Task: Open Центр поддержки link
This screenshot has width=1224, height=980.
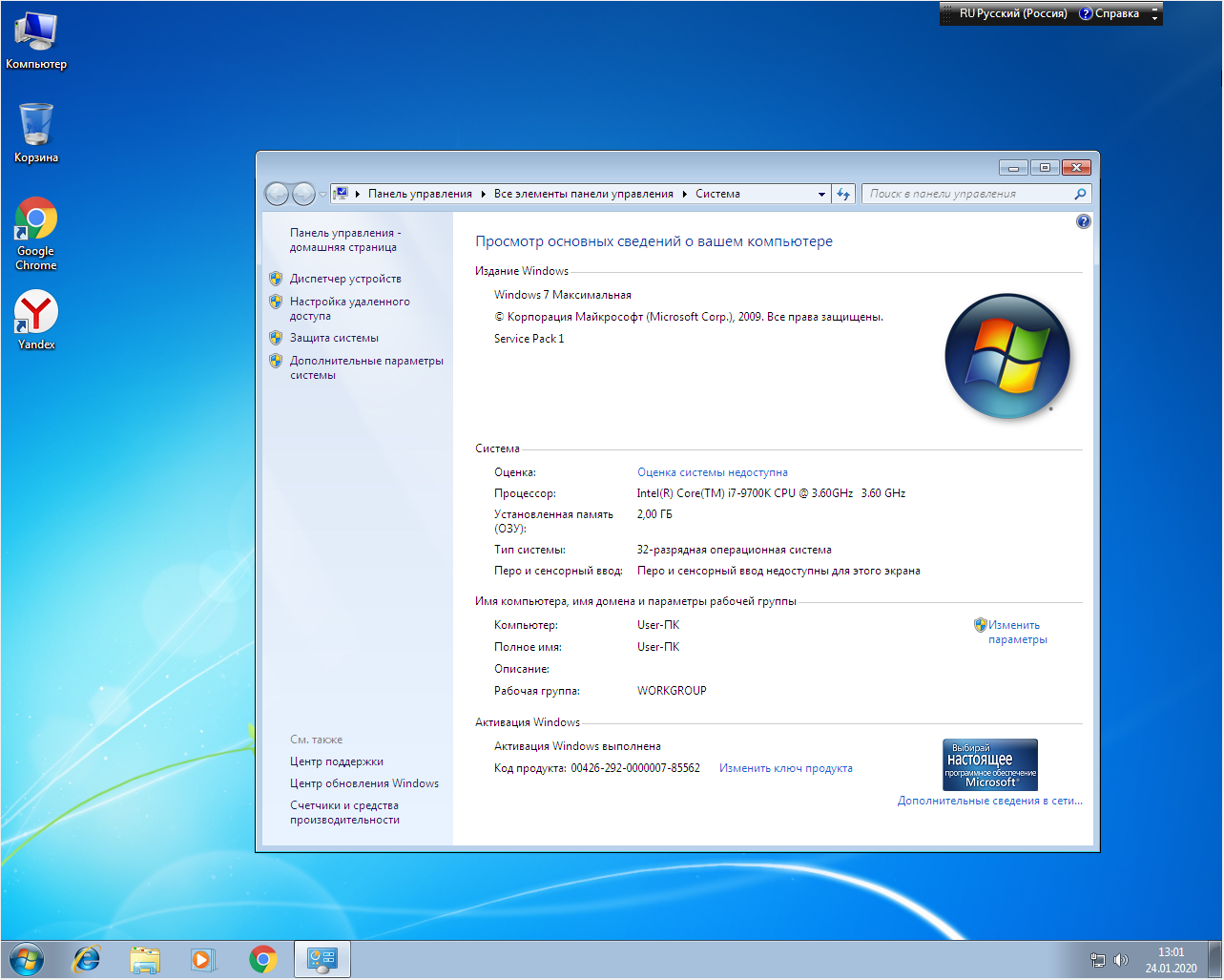Action: click(x=337, y=761)
